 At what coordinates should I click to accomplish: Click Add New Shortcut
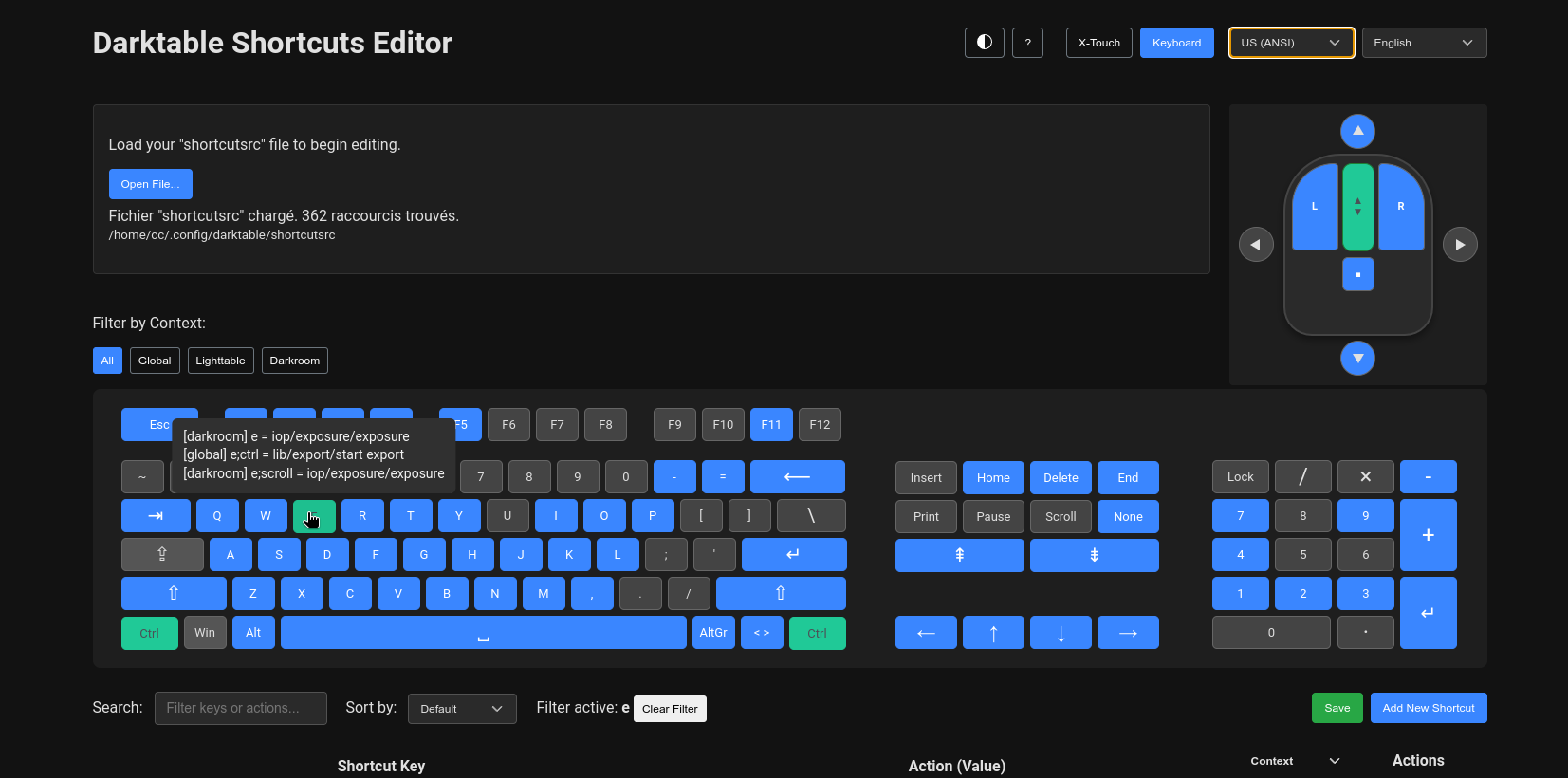tap(1429, 708)
